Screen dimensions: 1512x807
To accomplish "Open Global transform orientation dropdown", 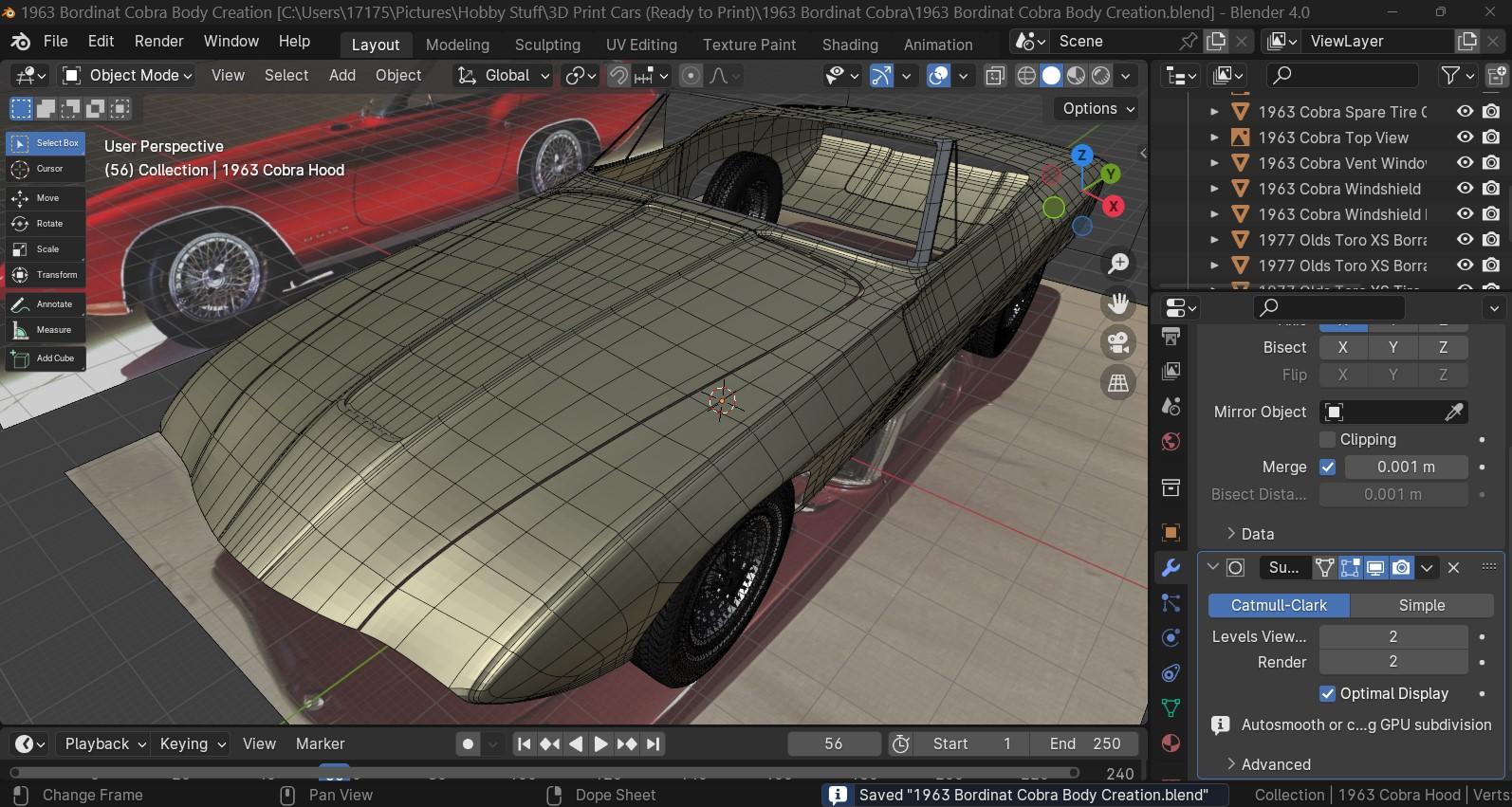I will (x=503, y=76).
